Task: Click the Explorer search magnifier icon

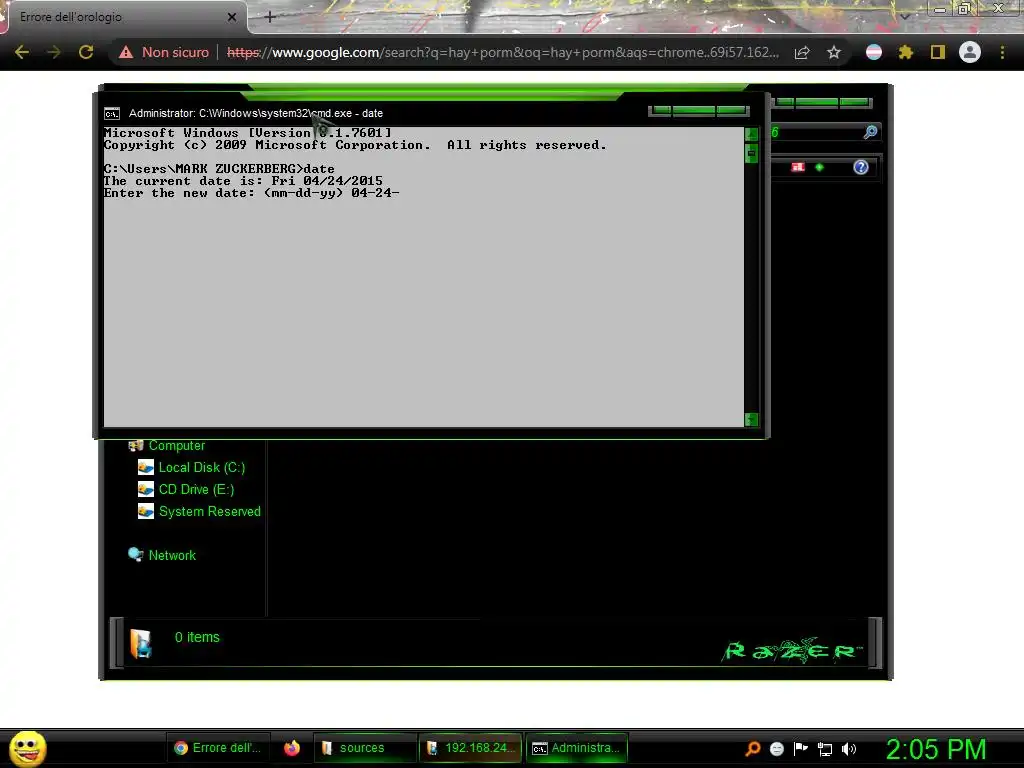Action: click(870, 133)
